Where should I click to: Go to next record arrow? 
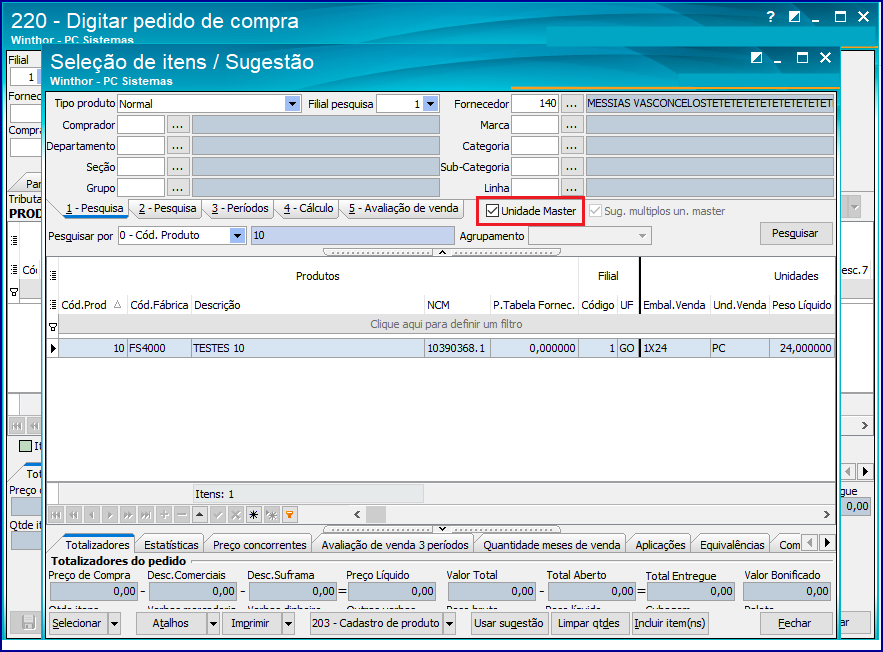click(x=110, y=515)
